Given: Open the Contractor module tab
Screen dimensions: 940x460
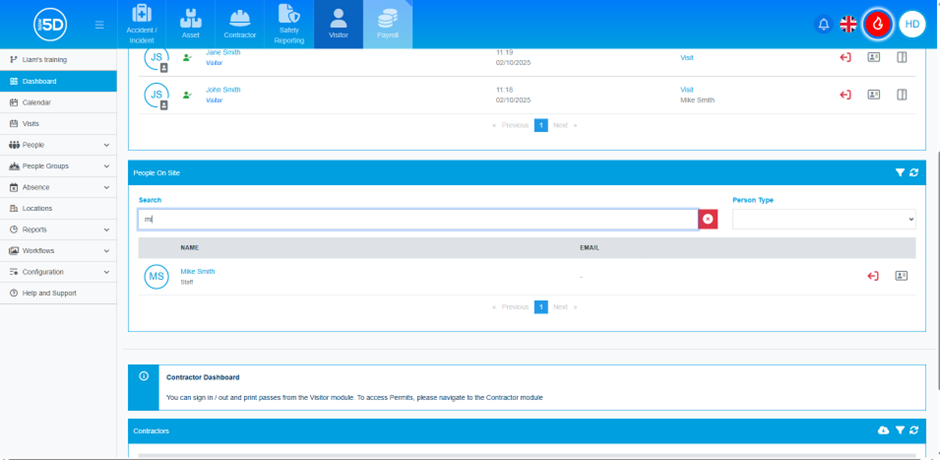Looking at the screenshot, I should pyautogui.click(x=240, y=24).
